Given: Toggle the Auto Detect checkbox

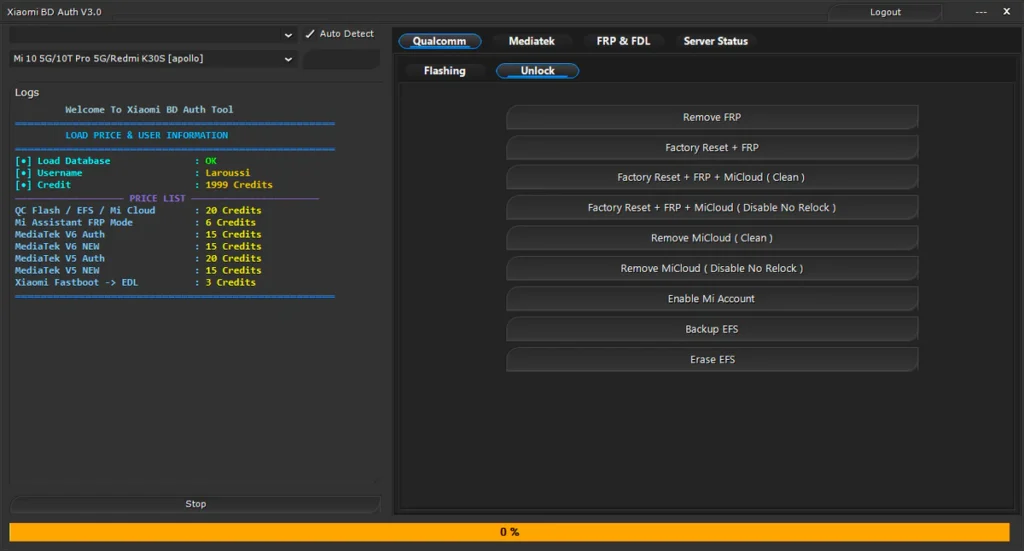Looking at the screenshot, I should [310, 34].
